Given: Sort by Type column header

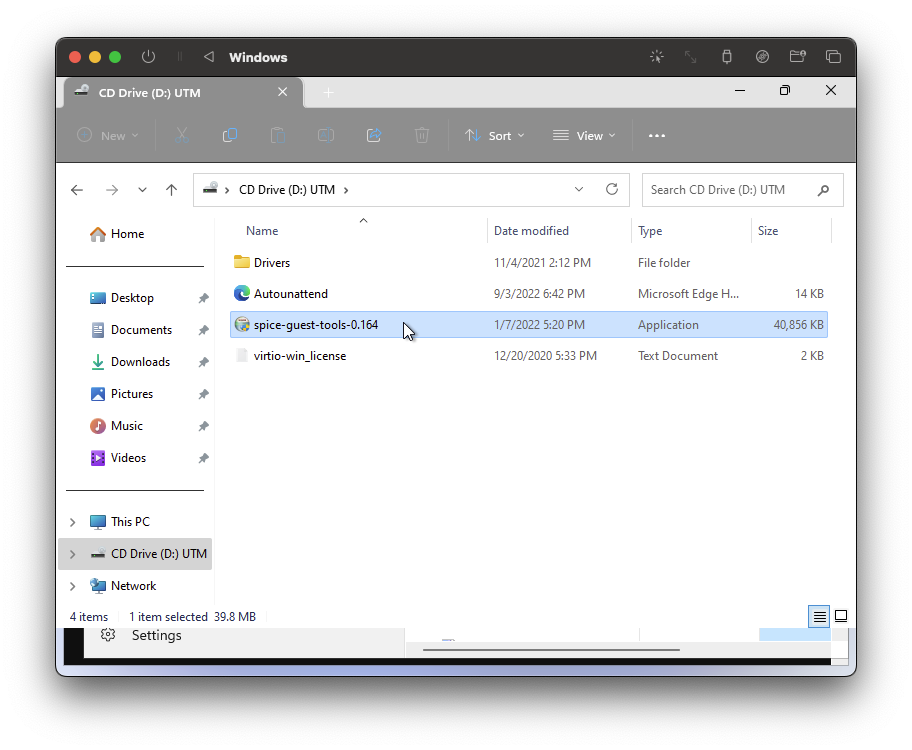Looking at the screenshot, I should [x=650, y=230].
